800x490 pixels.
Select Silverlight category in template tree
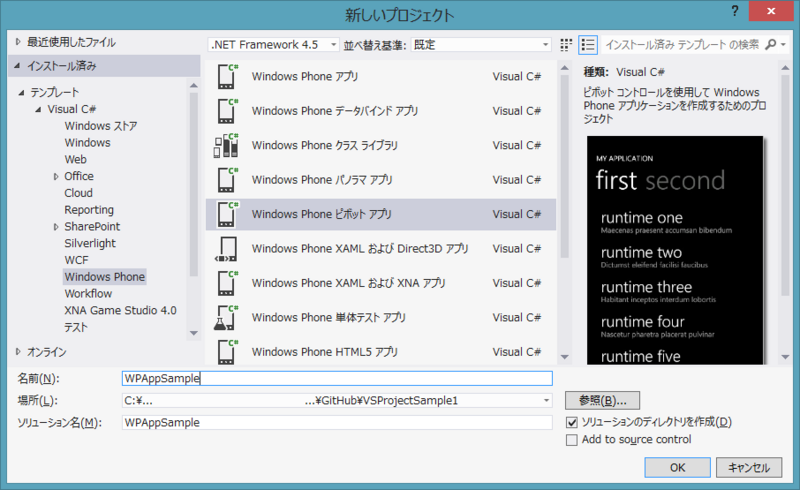click(x=90, y=243)
